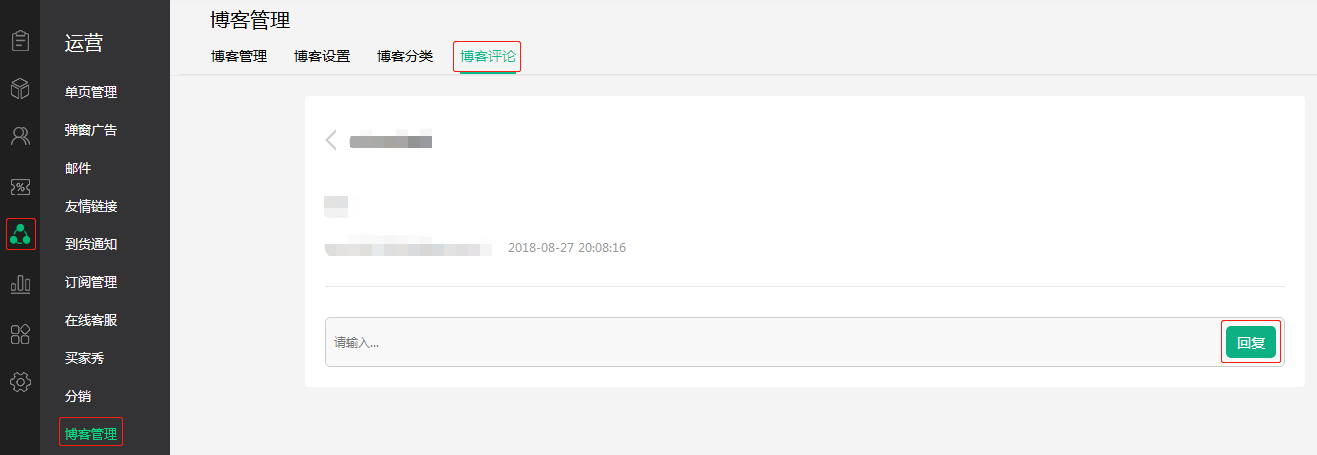Image resolution: width=1317 pixels, height=455 pixels.
Task: Switch to the 博客管理 tab
Action: pos(239,56)
